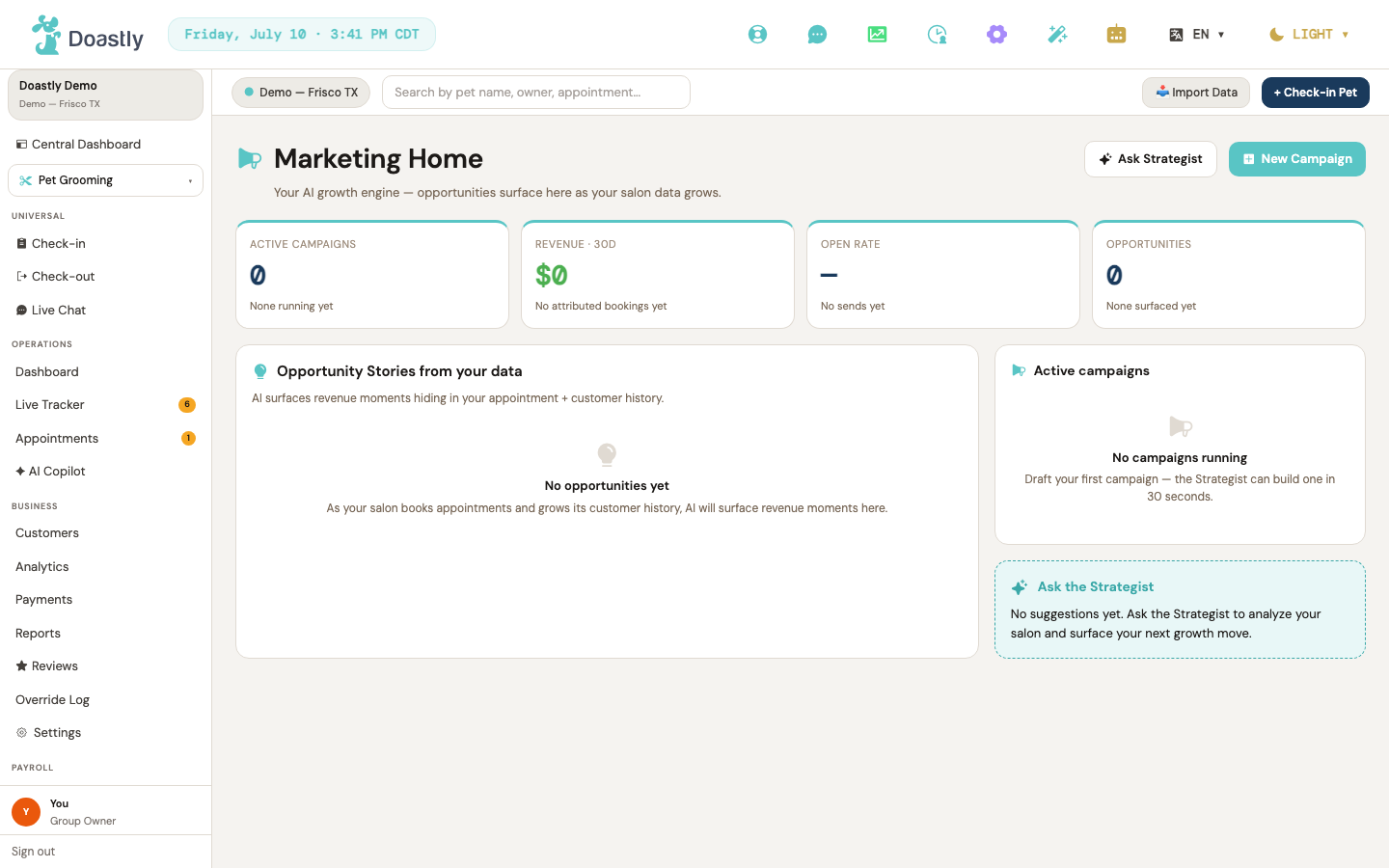The image size is (1389, 868).
Task: Click the translate icon beside EN
Action: [x=1176, y=35]
